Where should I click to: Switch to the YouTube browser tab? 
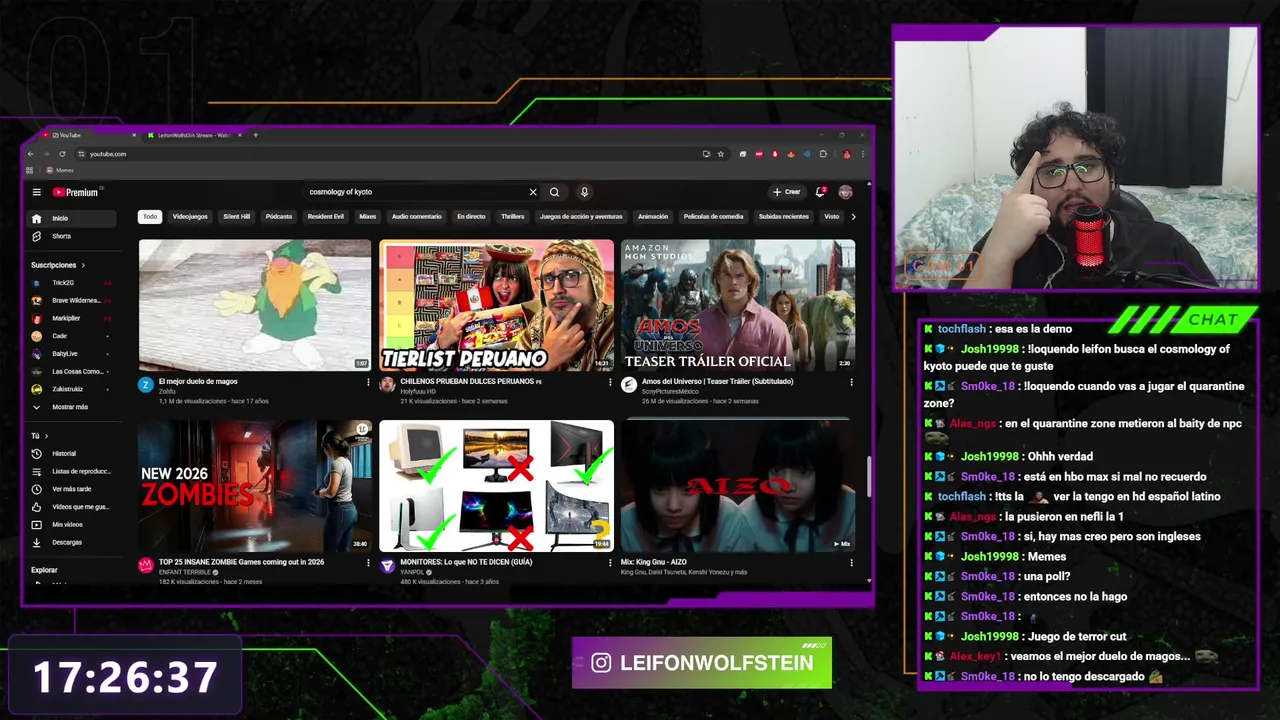(88, 135)
